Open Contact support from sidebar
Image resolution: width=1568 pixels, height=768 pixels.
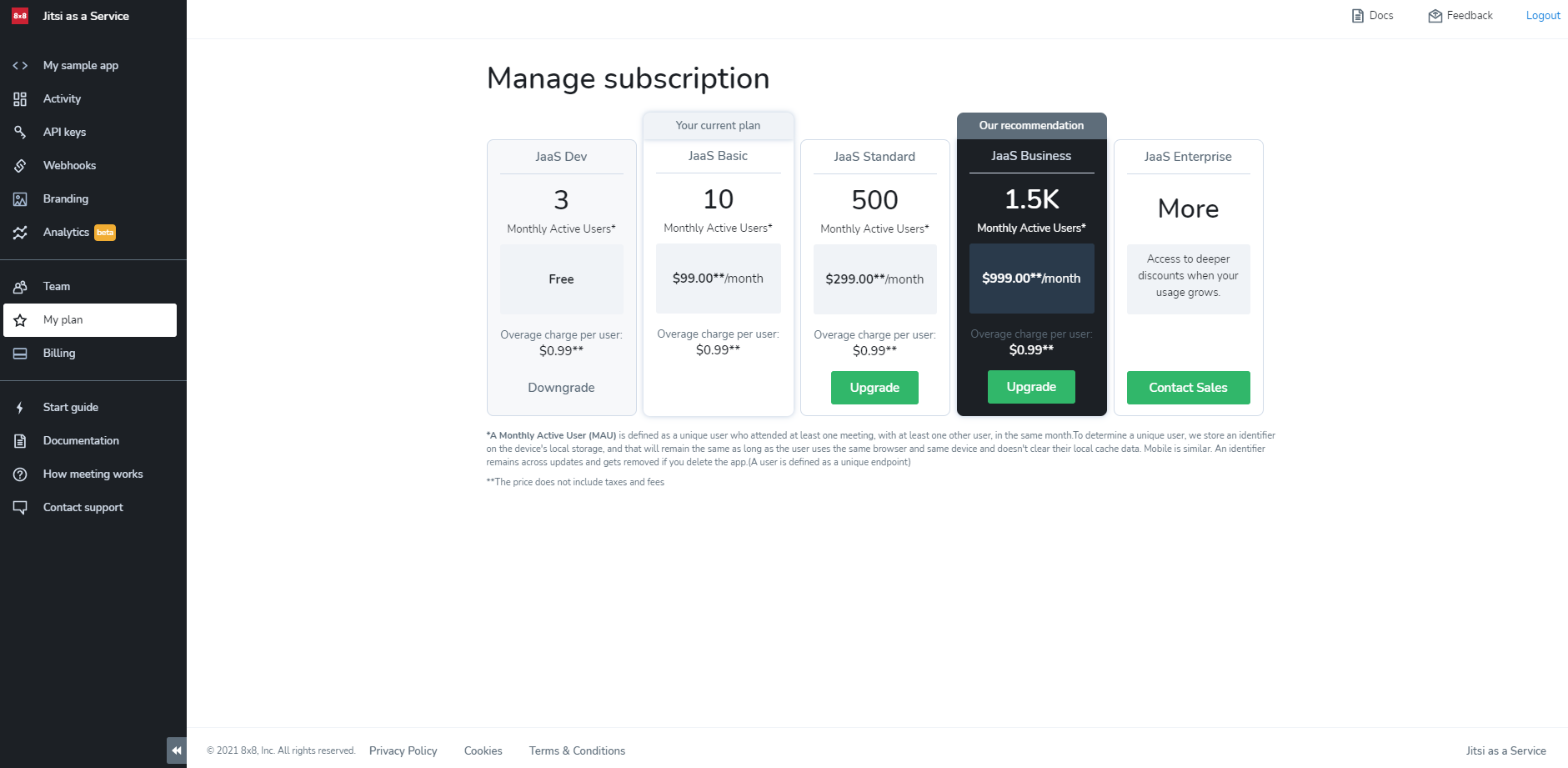pos(83,508)
